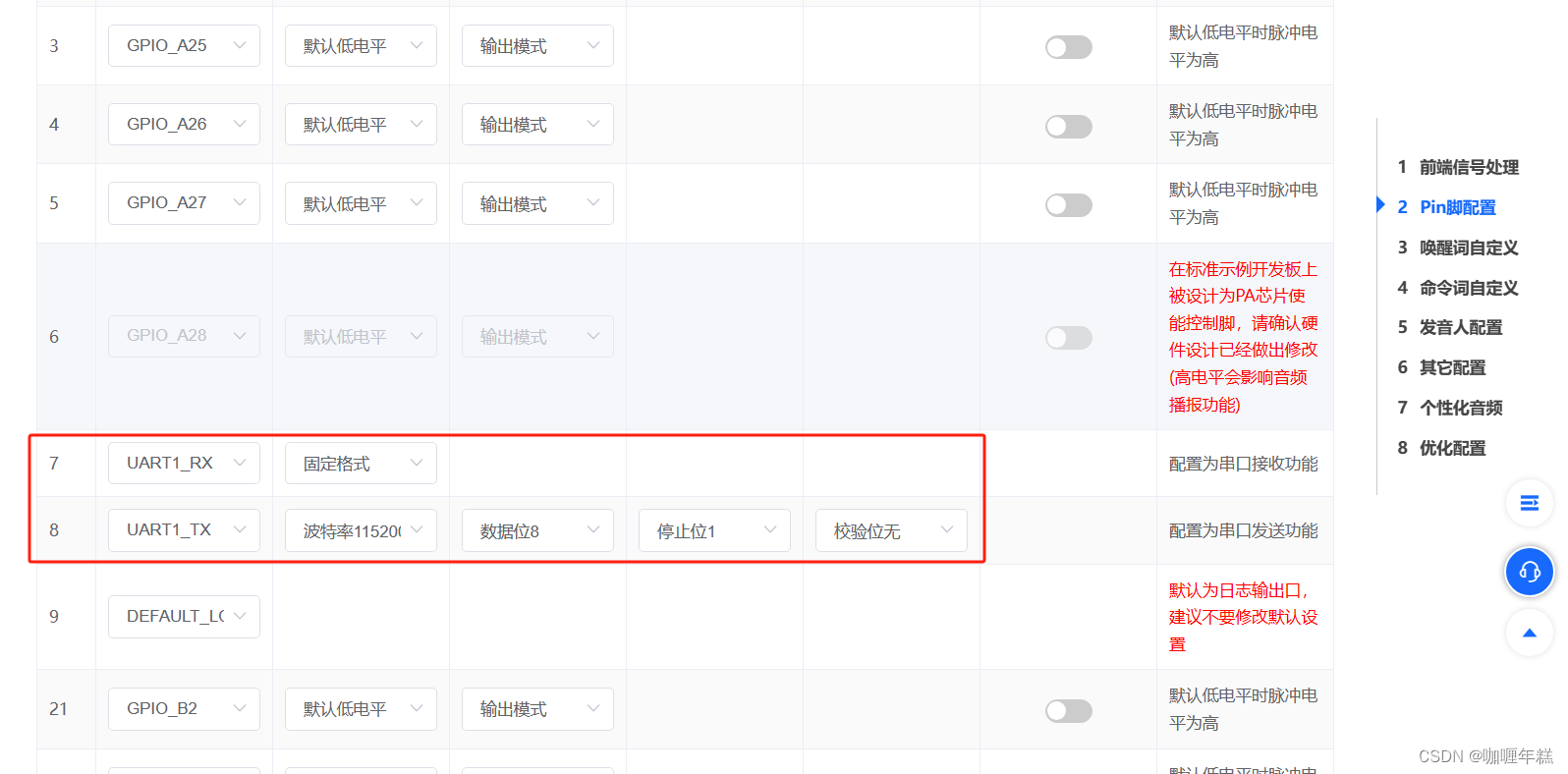This screenshot has height=774, width=1568.
Task: Open 默认低电平 dropdown in GPIO_A26 row
Action: click(x=361, y=125)
